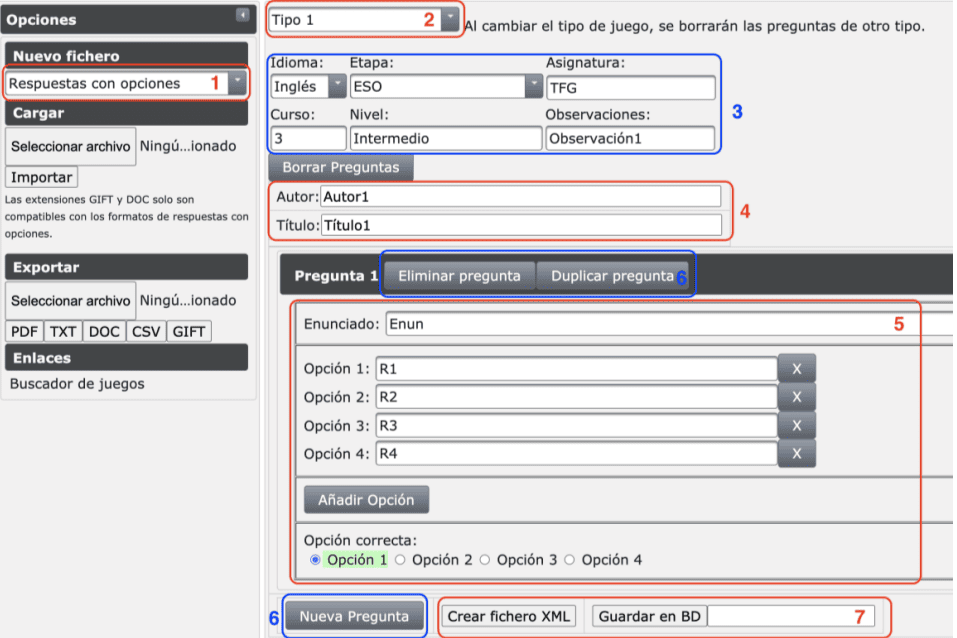Export in GIFT format
957x638 pixels.
189,332
